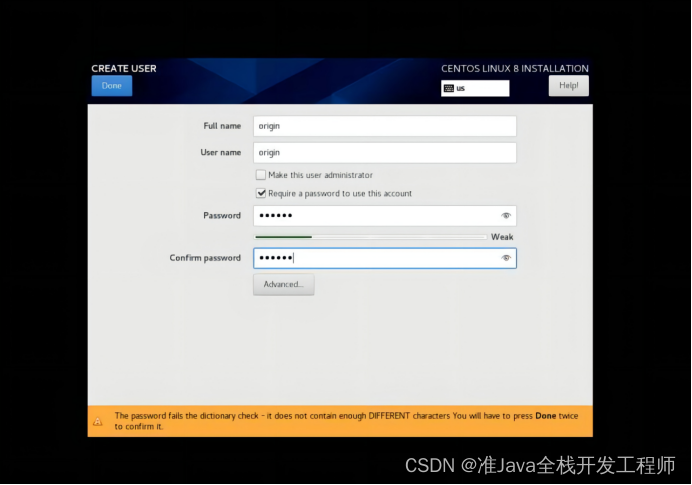
Task: Click the Weak strength label
Action: coord(502,237)
